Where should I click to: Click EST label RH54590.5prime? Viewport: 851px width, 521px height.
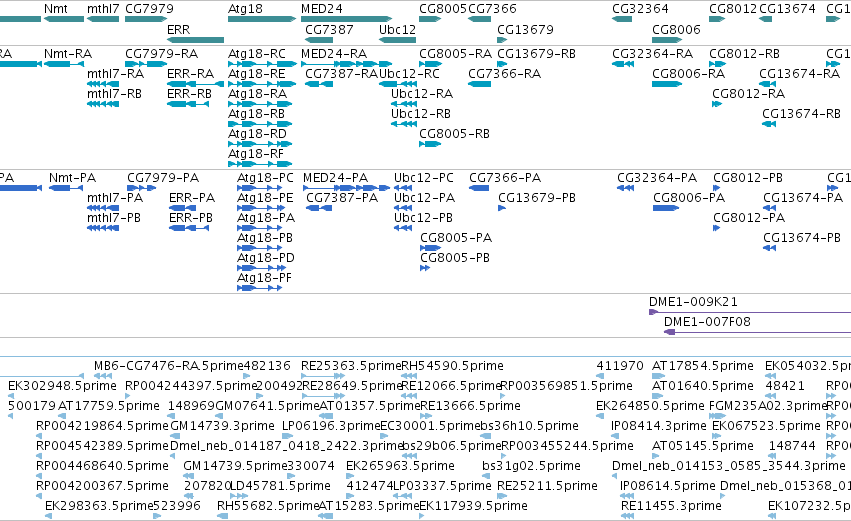453,366
